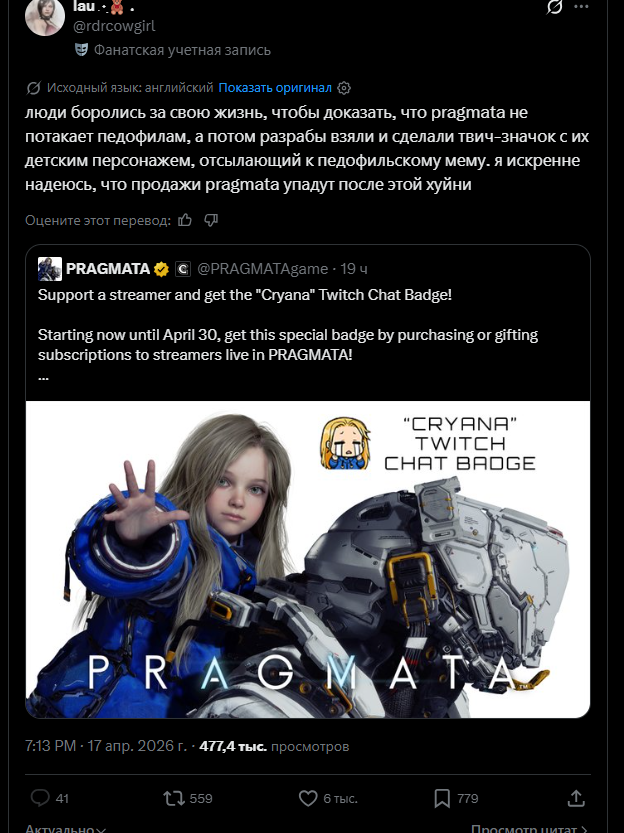624x833 pixels.
Task: Open Просмотр цитат quotes view
Action: tap(529, 828)
